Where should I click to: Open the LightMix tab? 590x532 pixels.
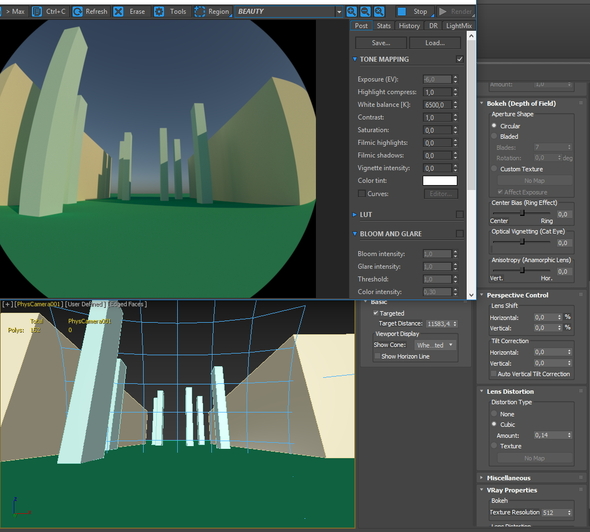click(459, 26)
